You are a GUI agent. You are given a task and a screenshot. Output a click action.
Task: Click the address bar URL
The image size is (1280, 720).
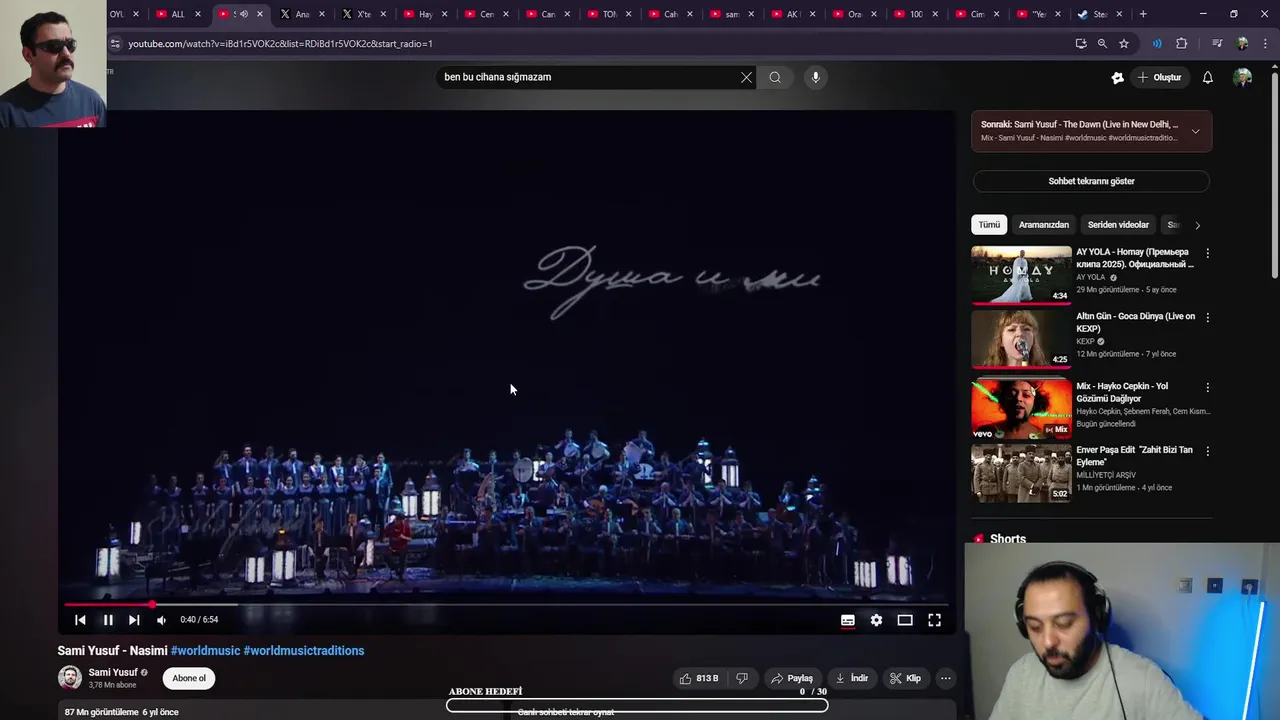tap(280, 44)
